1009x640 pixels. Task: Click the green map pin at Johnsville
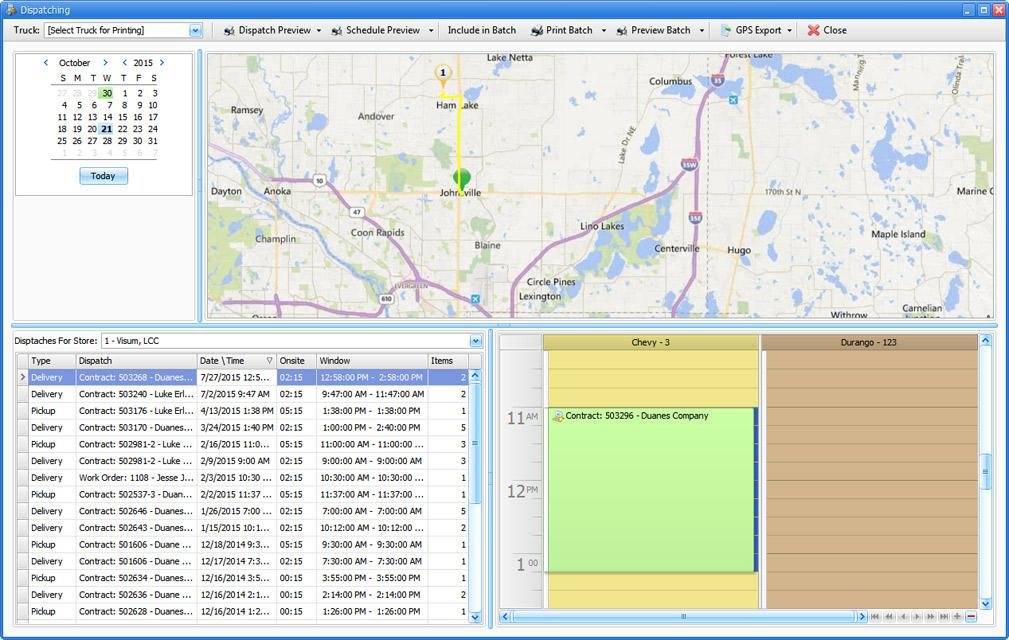coord(461,179)
